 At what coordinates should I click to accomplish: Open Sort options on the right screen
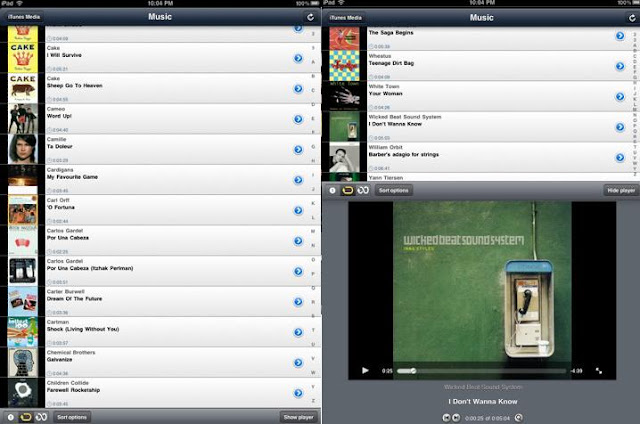pyautogui.click(x=393, y=191)
